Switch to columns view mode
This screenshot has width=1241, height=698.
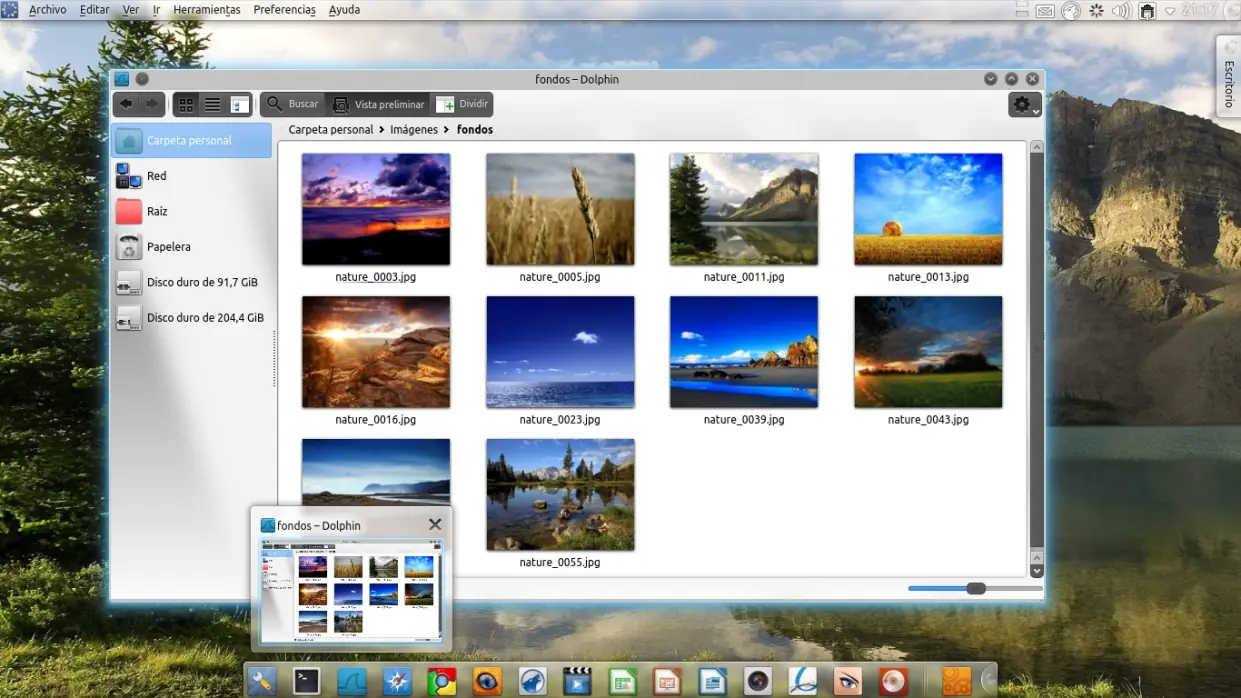click(x=239, y=104)
